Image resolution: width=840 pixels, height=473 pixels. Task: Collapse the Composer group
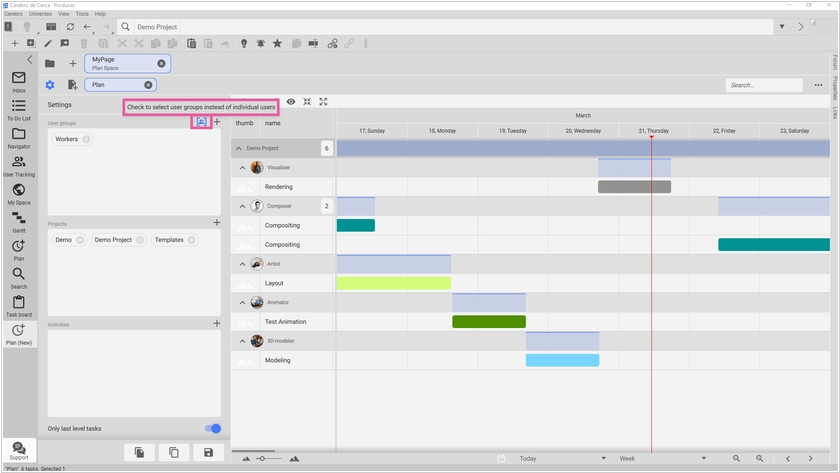[x=242, y=206]
